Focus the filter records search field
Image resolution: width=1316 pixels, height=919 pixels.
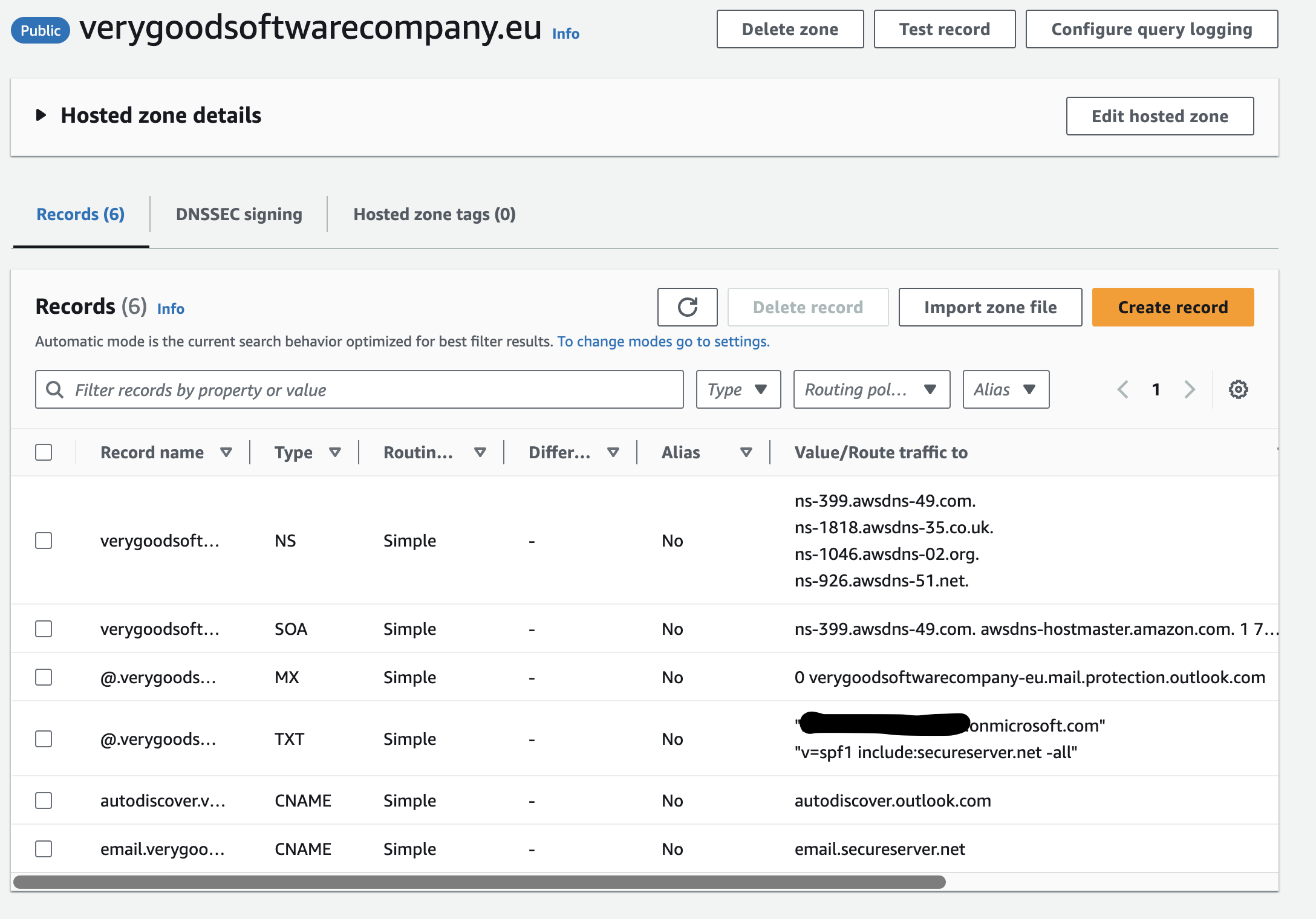[x=359, y=389]
